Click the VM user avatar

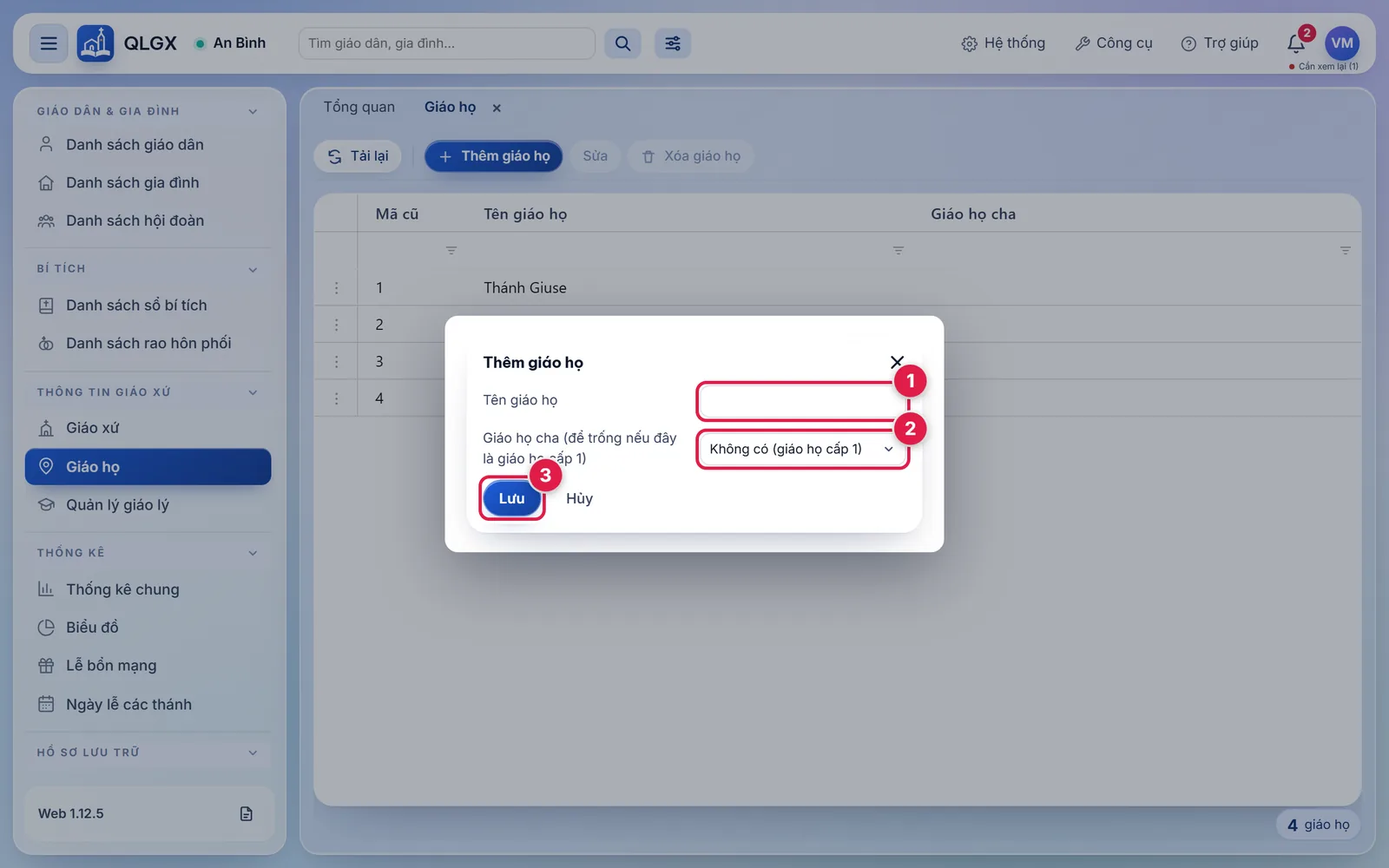1342,43
